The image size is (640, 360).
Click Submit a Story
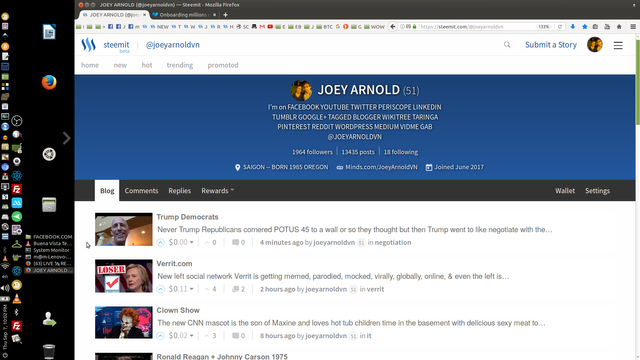[x=551, y=44]
